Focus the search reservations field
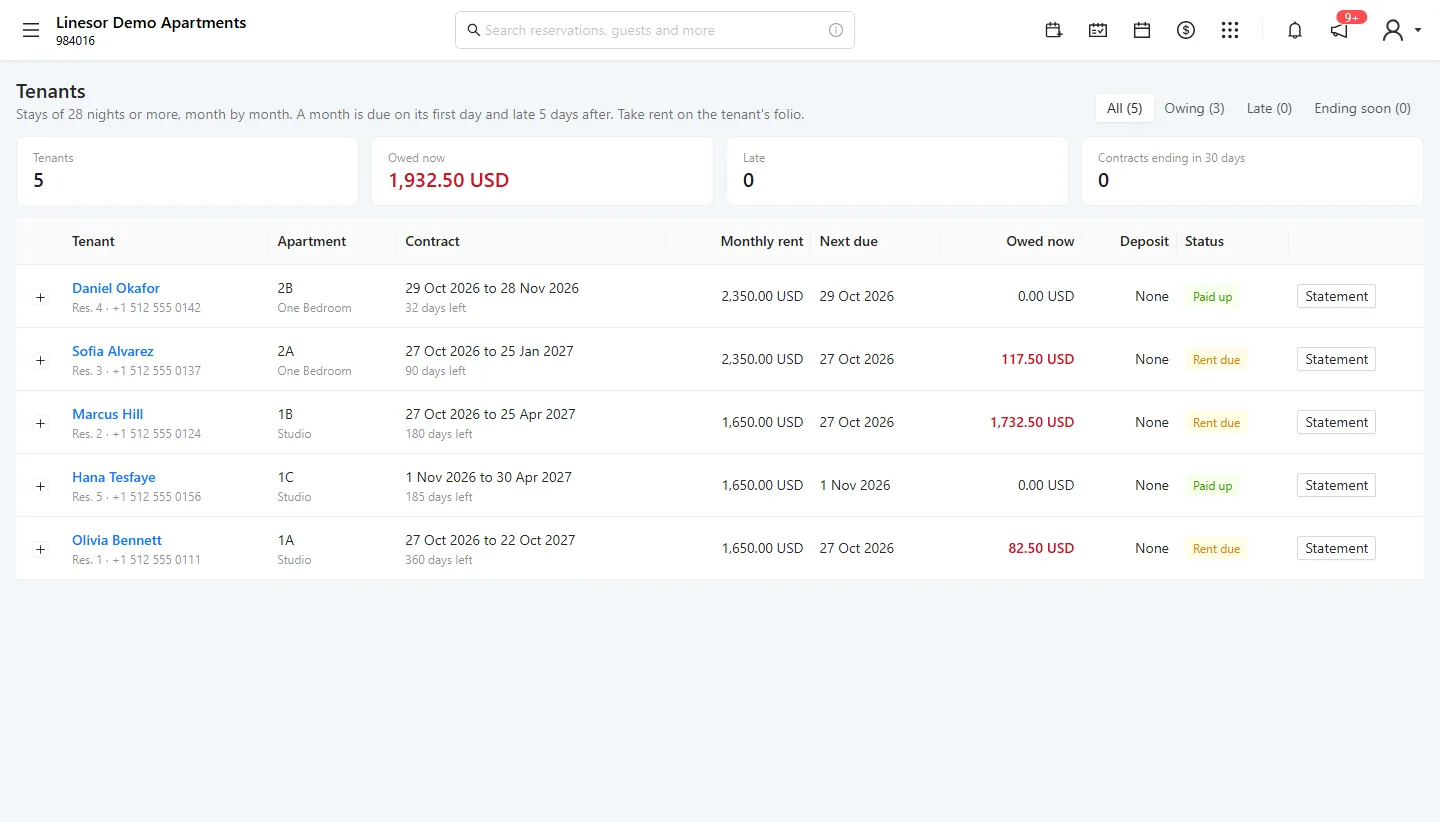 point(655,30)
